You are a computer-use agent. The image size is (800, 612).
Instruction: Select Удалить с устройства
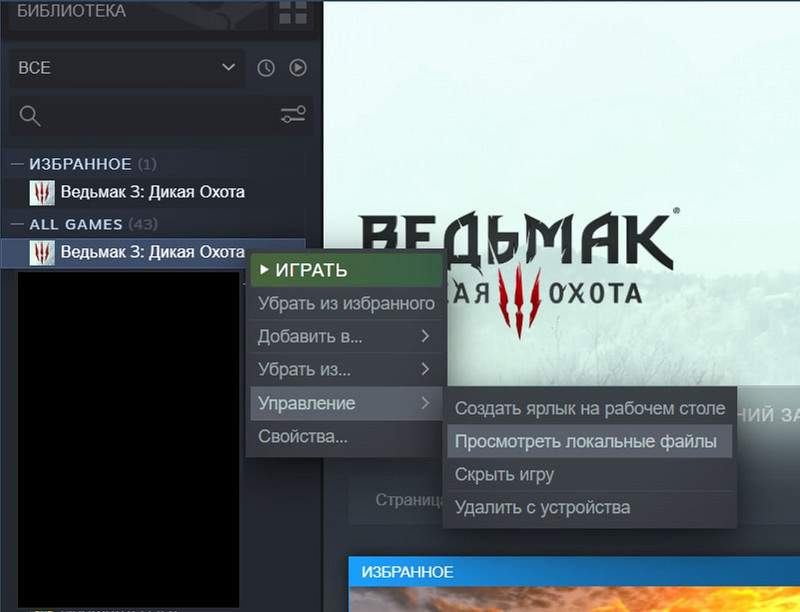544,507
